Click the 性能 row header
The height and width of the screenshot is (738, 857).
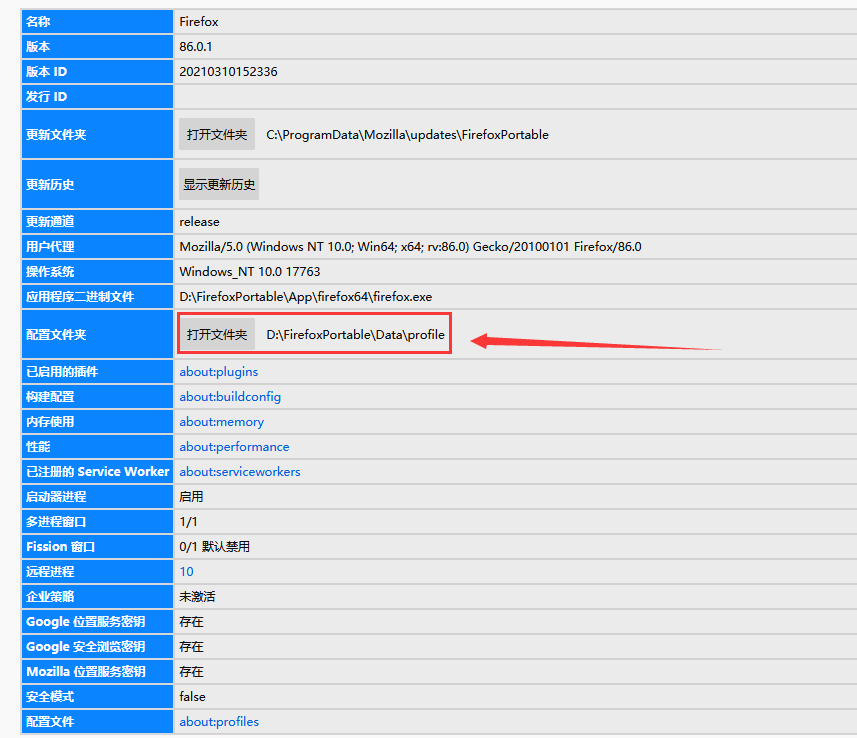pyautogui.click(x=97, y=447)
